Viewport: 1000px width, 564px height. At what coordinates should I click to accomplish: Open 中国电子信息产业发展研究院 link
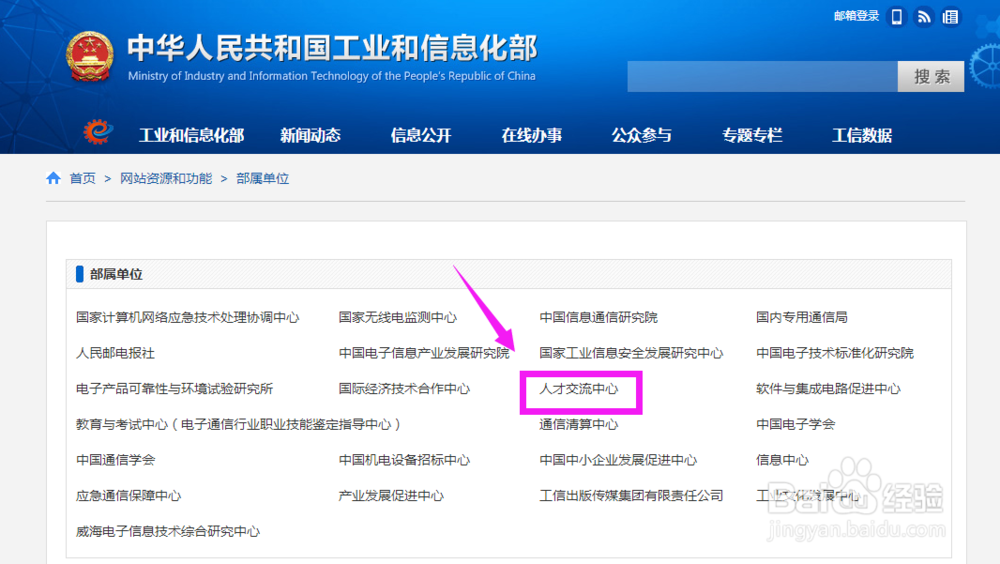[424, 353]
